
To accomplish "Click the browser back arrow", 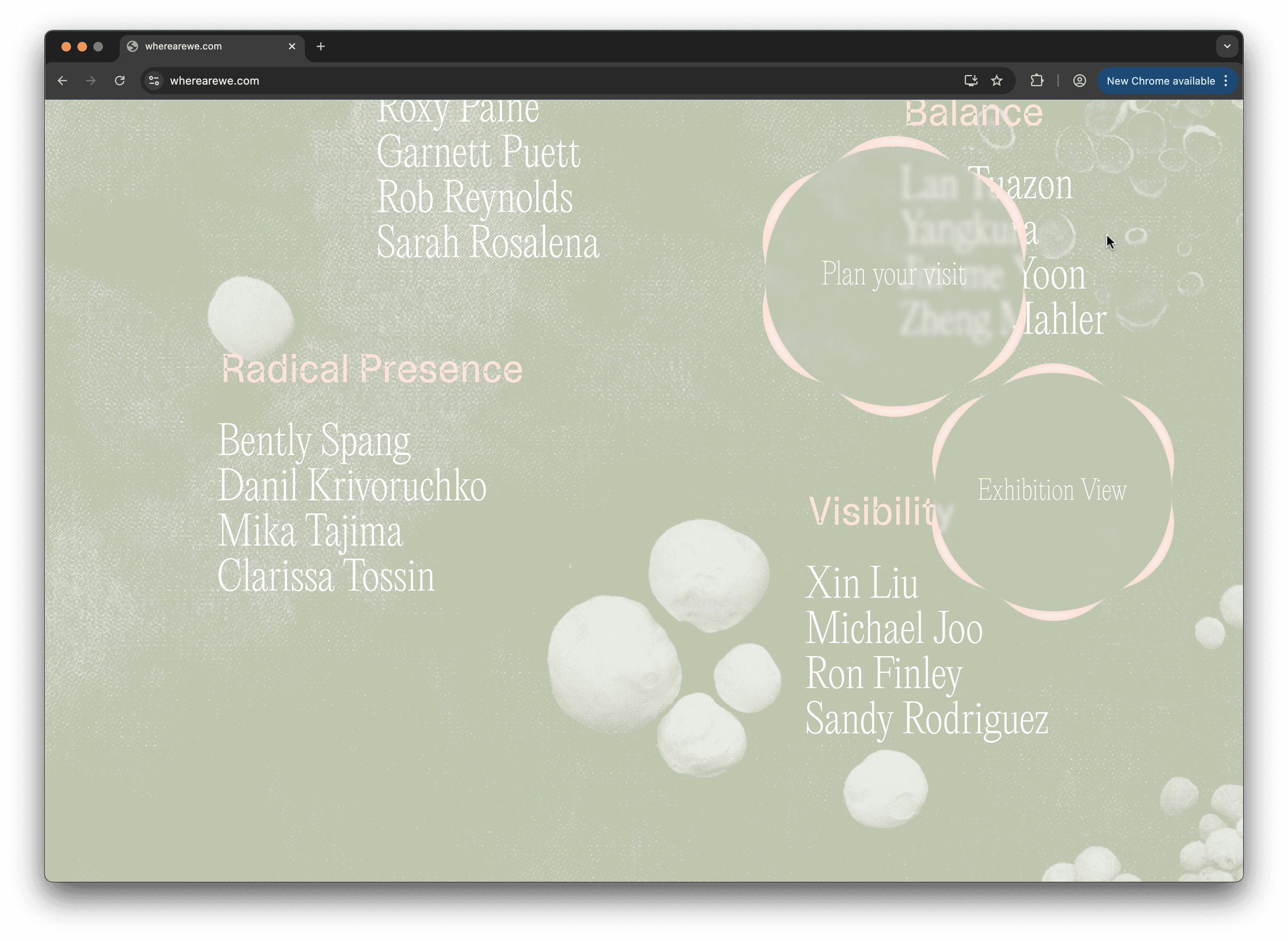I will click(63, 81).
